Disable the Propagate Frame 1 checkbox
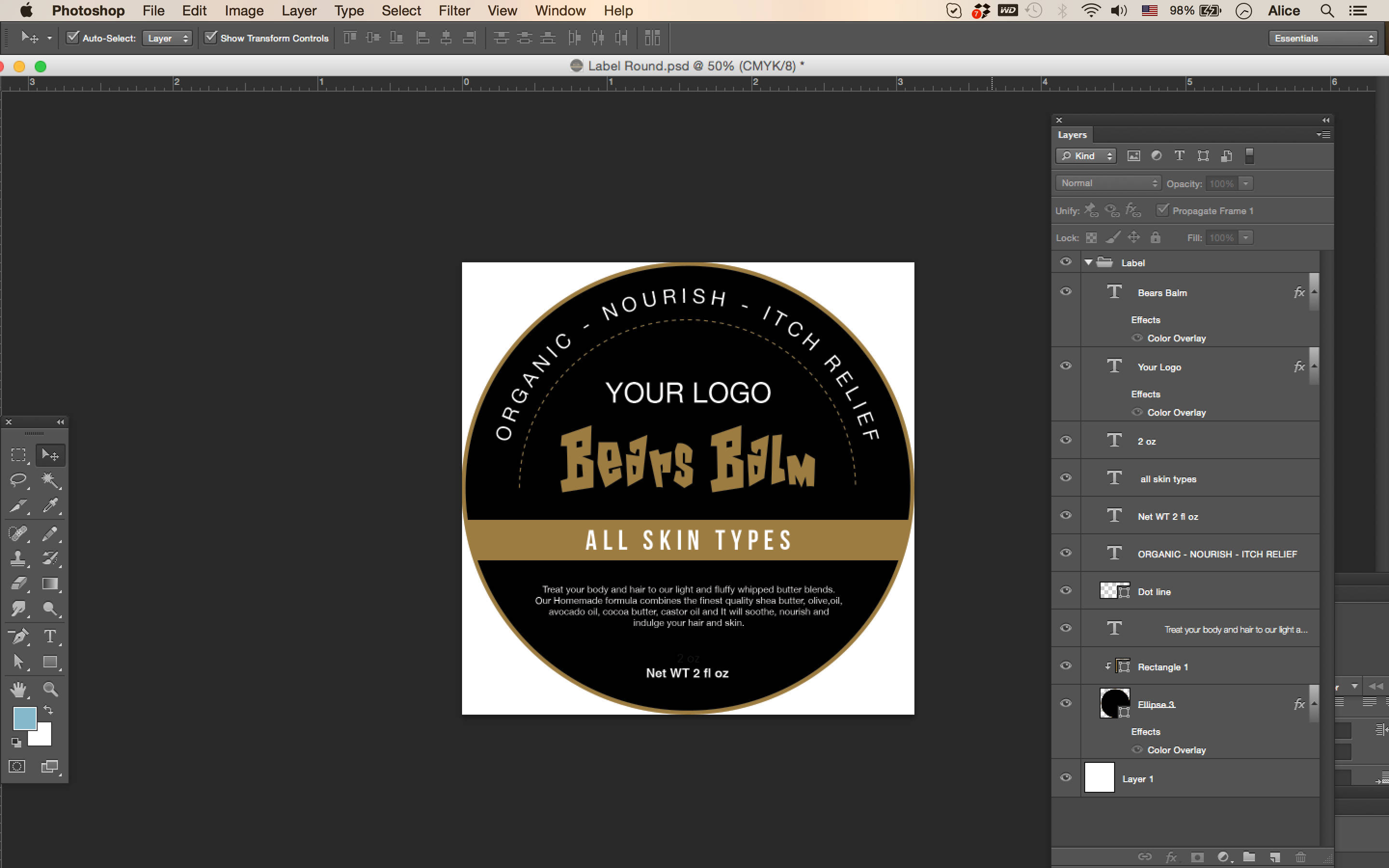The width and height of the screenshot is (1389, 868). point(1163,210)
